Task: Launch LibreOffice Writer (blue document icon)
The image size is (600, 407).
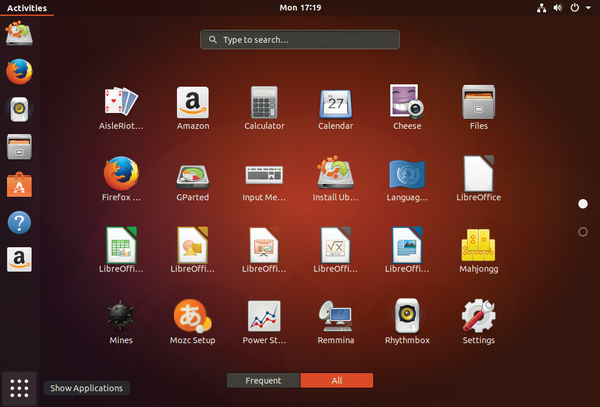Action: [407, 250]
